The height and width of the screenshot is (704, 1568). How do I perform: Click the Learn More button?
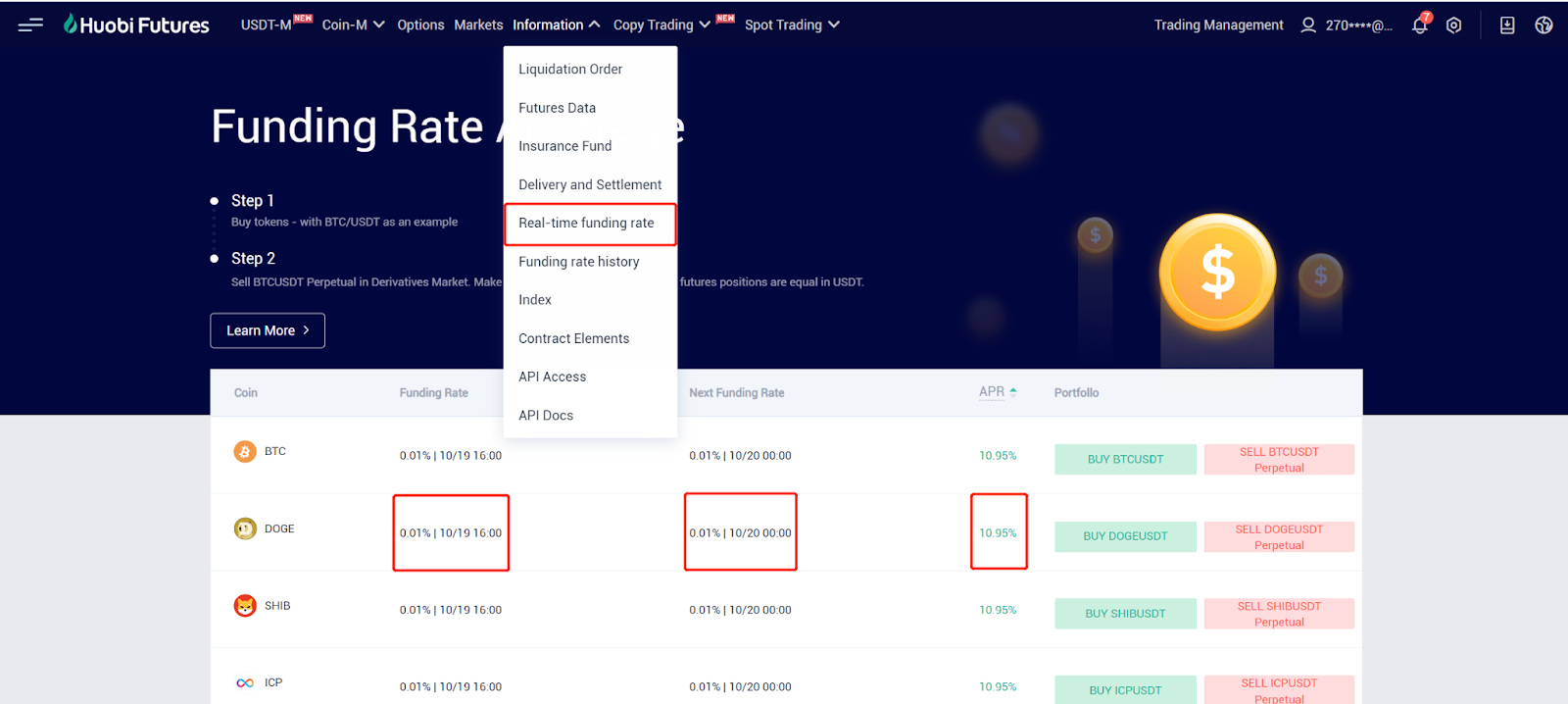click(268, 330)
